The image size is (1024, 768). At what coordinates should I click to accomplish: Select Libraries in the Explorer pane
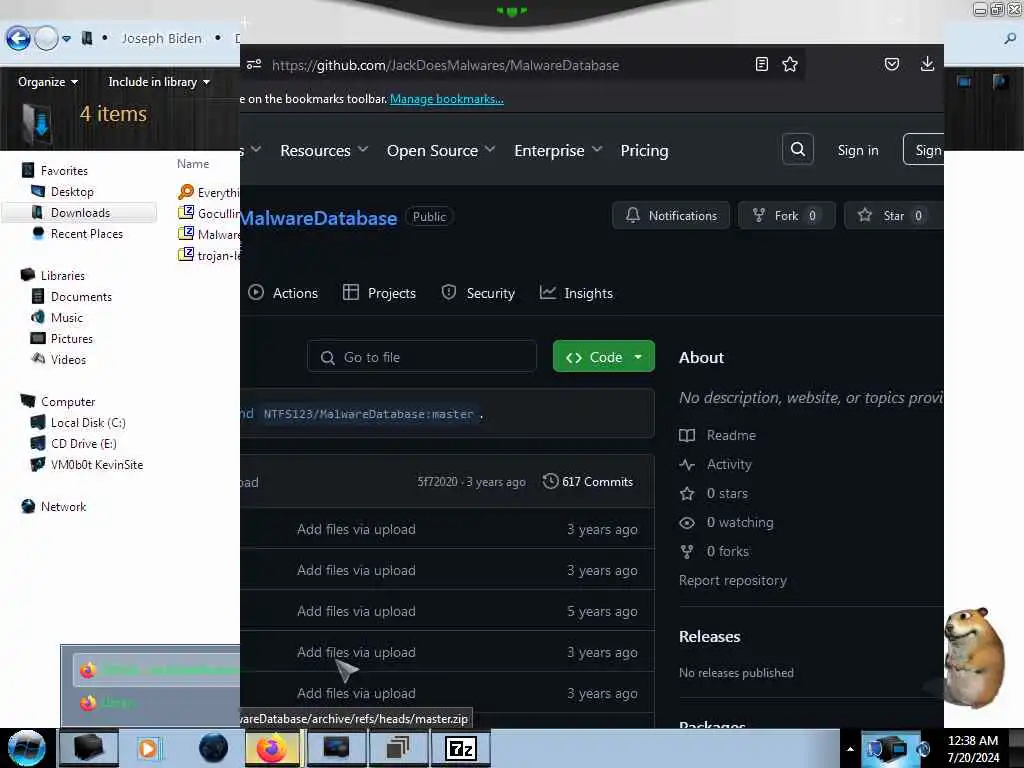pyautogui.click(x=53, y=275)
